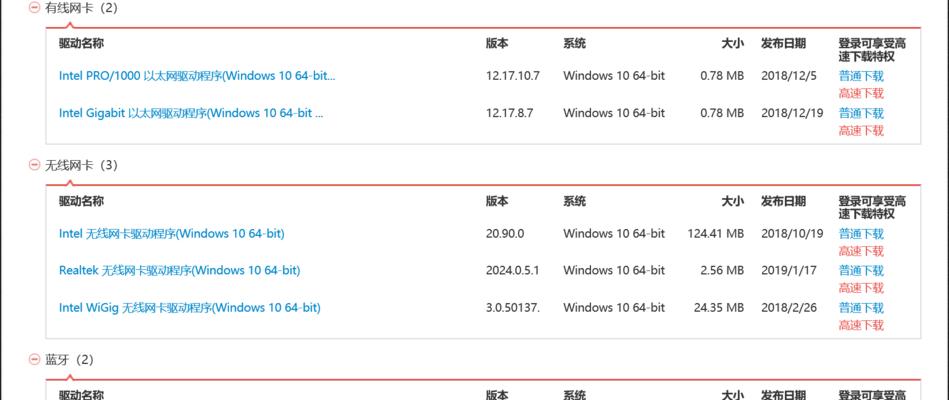
Task: Select the 无线网卡（3）section heading
Action: 82,165
